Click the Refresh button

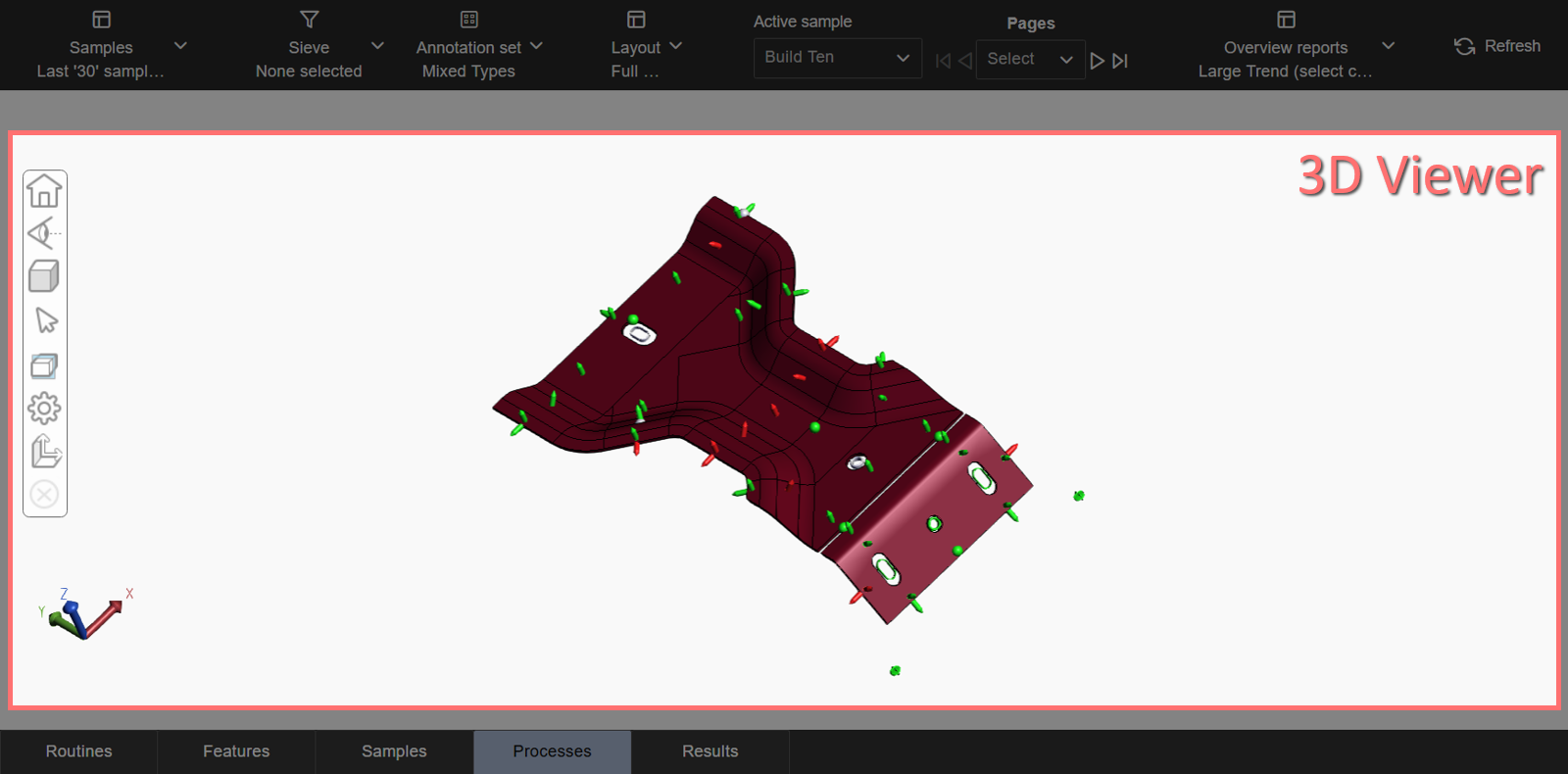pos(1497,46)
